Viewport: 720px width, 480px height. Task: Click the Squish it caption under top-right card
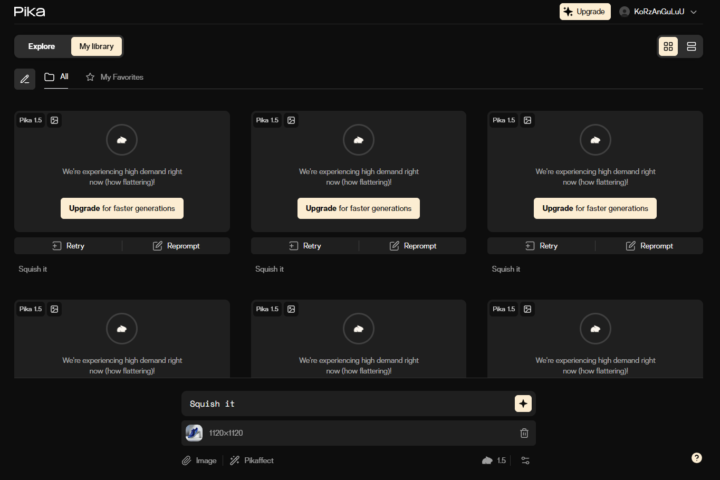pos(506,269)
